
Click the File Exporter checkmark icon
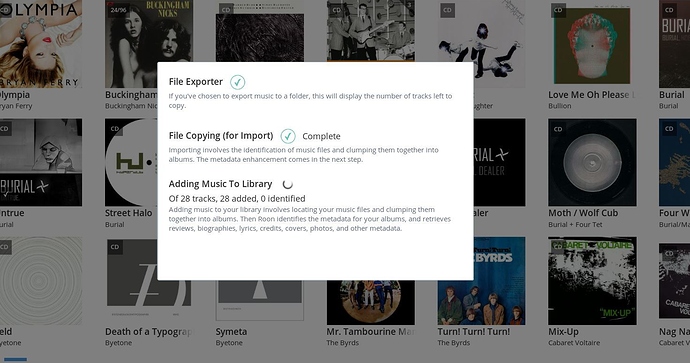click(238, 82)
